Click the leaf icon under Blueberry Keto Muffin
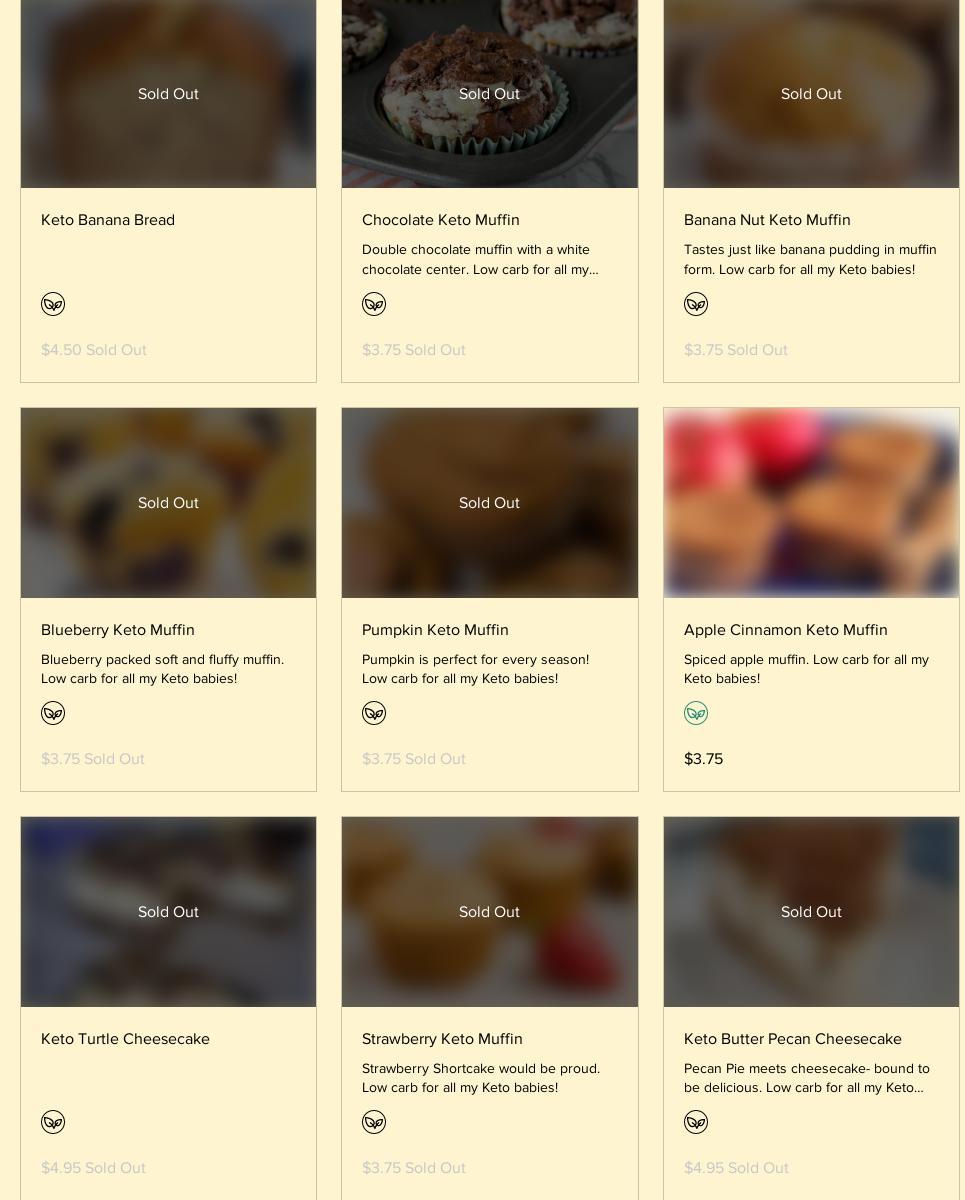The width and height of the screenshot is (965, 1200). coord(53,713)
